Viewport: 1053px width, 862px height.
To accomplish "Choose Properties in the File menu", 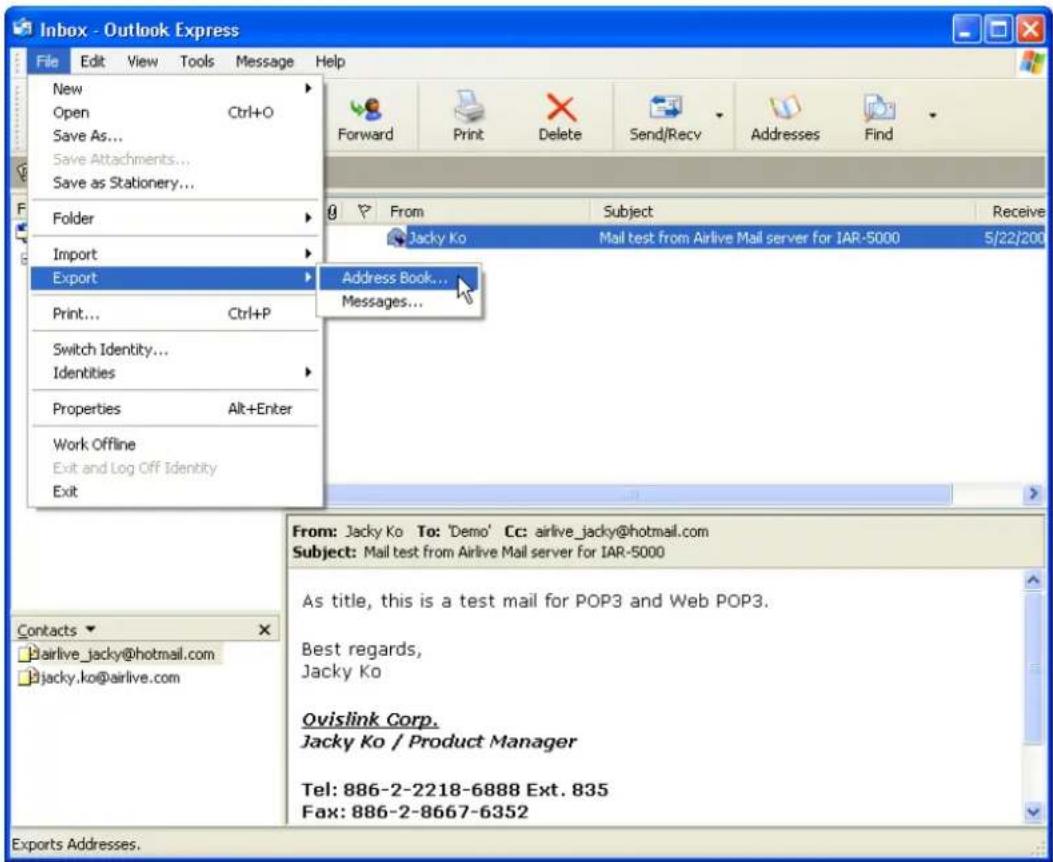I will (x=174, y=409).
